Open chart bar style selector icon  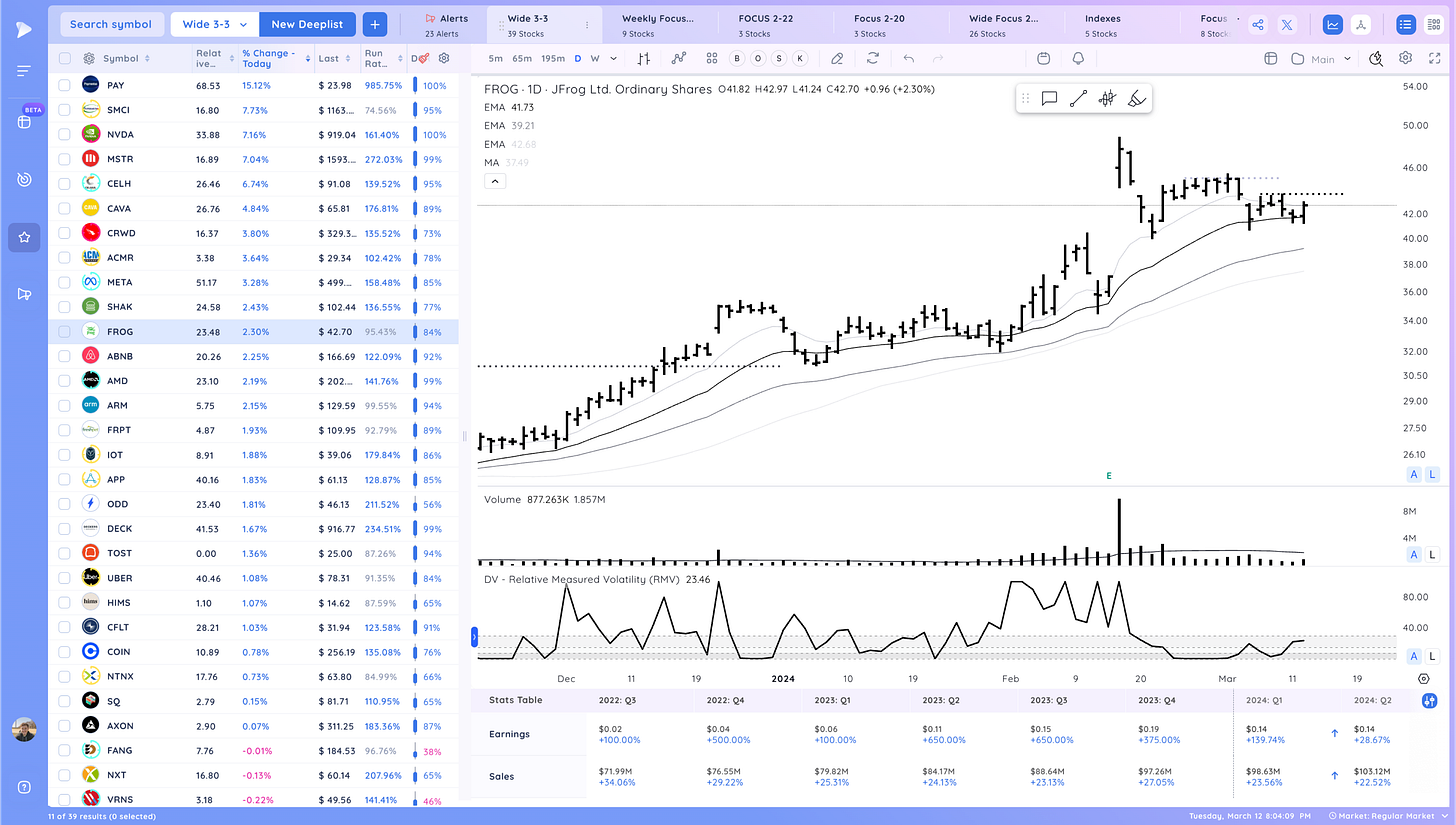point(645,58)
